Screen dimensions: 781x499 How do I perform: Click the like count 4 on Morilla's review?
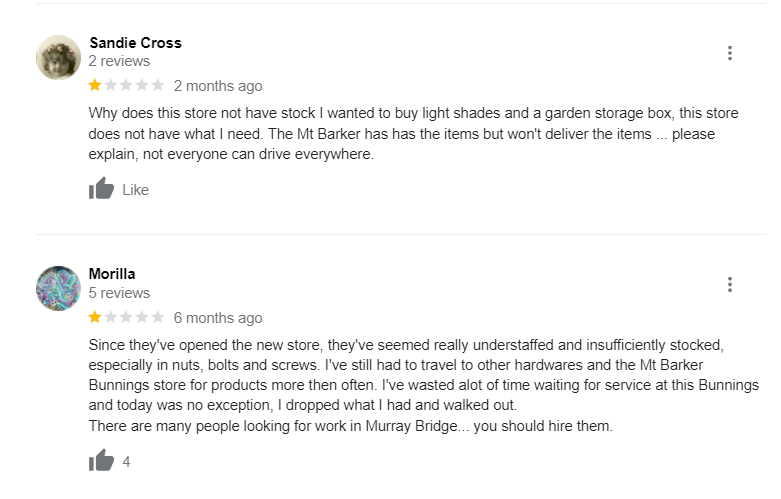126,462
